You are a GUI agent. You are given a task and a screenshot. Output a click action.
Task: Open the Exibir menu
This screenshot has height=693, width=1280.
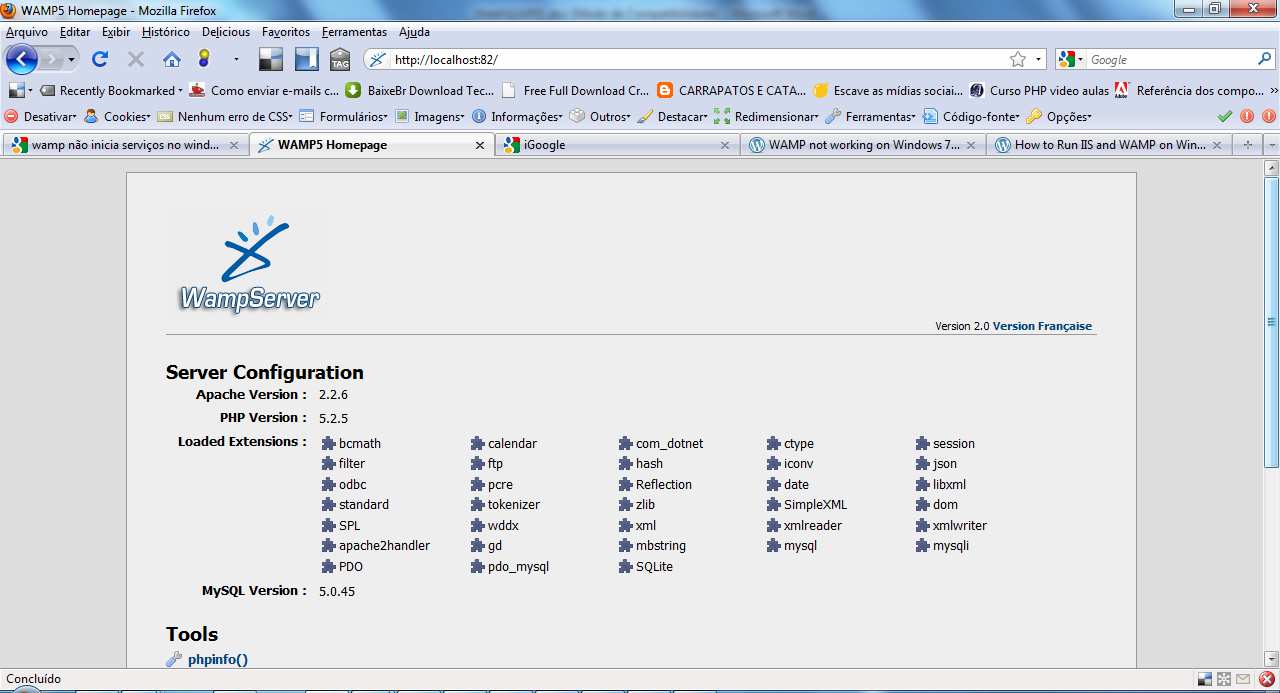(116, 32)
